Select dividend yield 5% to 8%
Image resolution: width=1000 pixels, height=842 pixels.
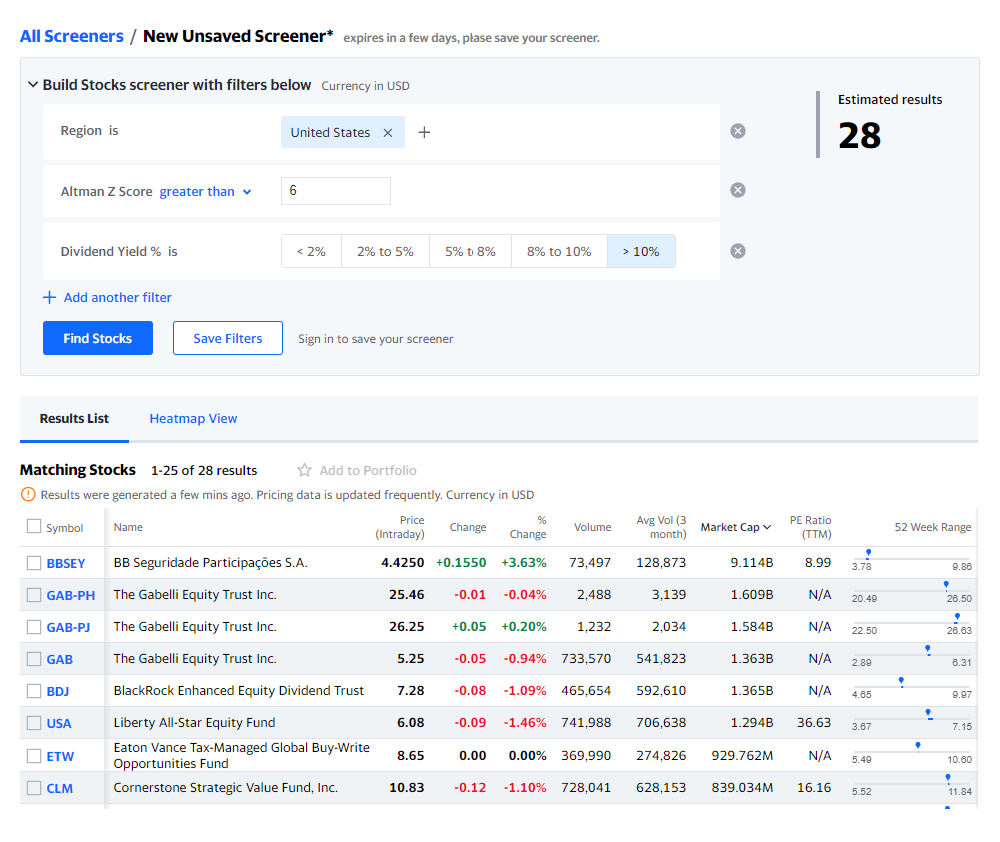point(471,251)
